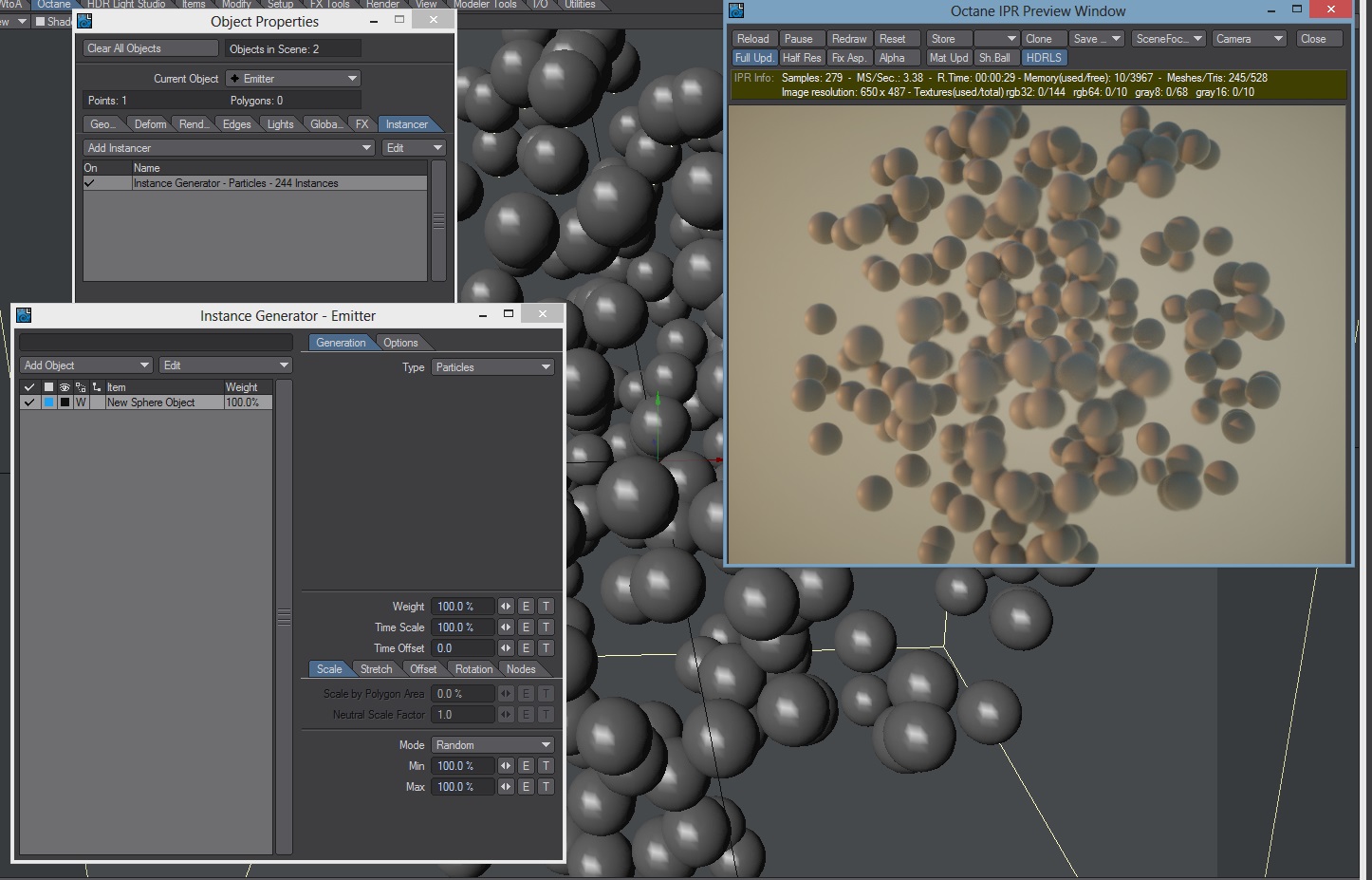1372x880 pixels.
Task: Click the Octane IPR Preview Window title icon
Action: pyautogui.click(x=736, y=10)
